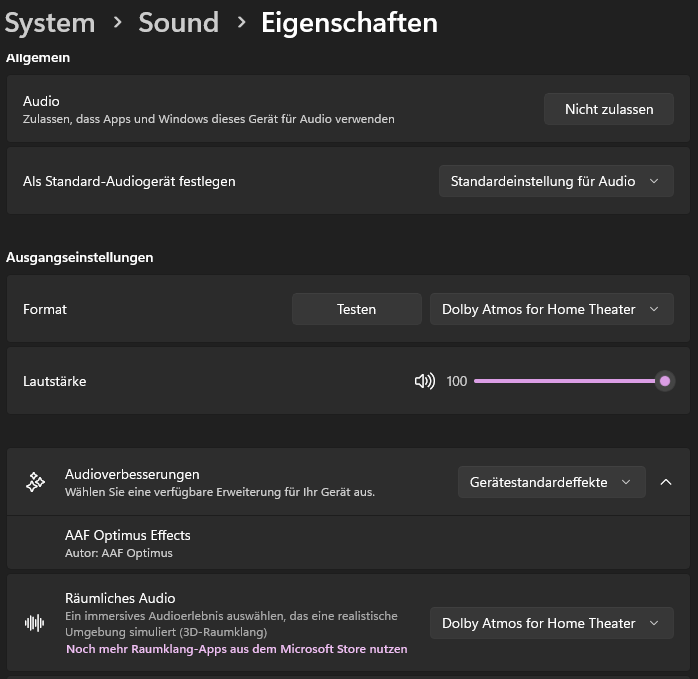Screen dimensions: 698x679
Task: Open the Microsoft Store Raumklang-Apps link
Action: pos(237,649)
